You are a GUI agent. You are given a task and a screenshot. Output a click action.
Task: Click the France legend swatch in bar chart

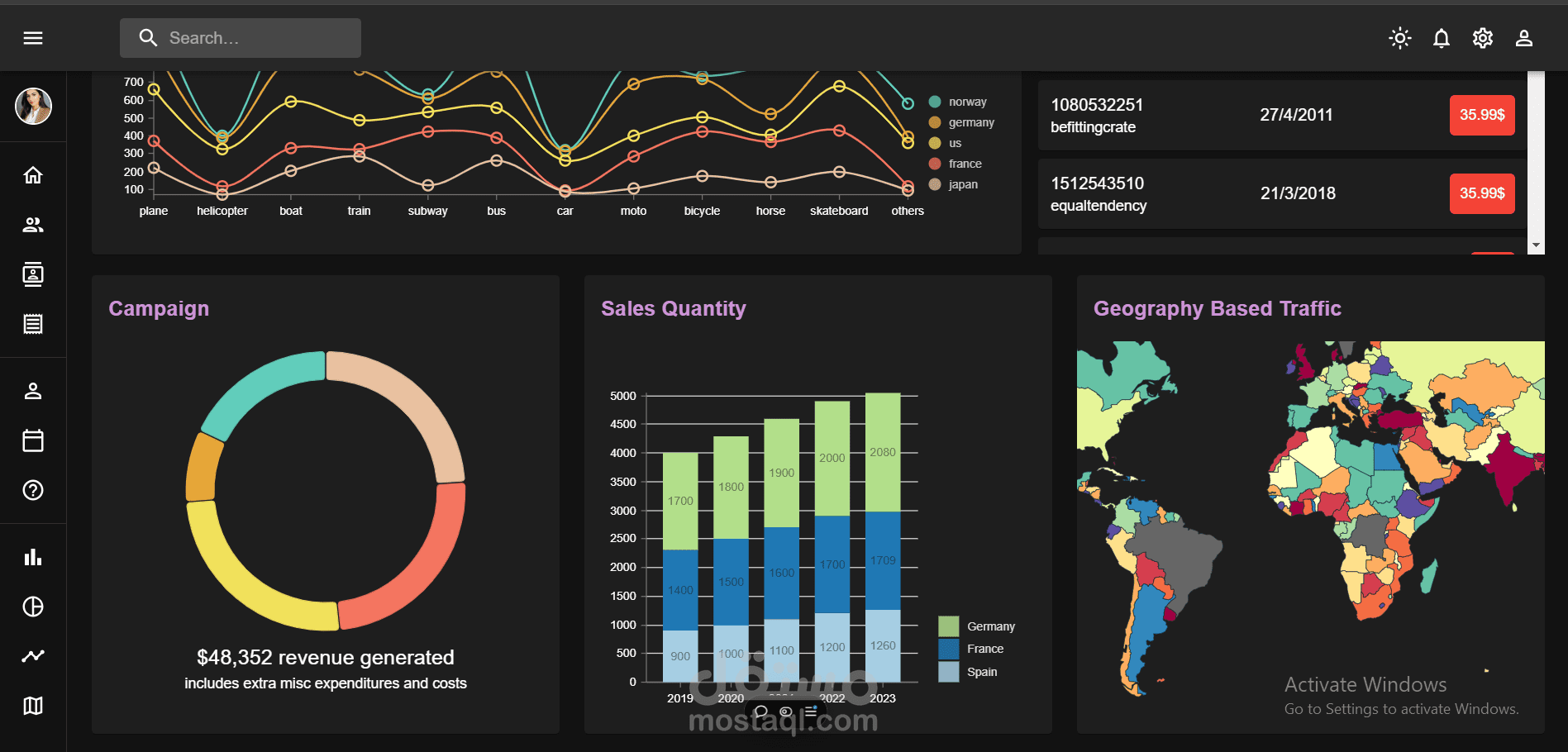[949, 649]
